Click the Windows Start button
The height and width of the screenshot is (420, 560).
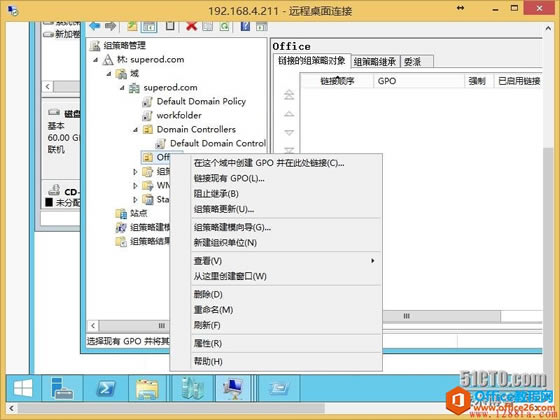pyautogui.click(x=23, y=388)
